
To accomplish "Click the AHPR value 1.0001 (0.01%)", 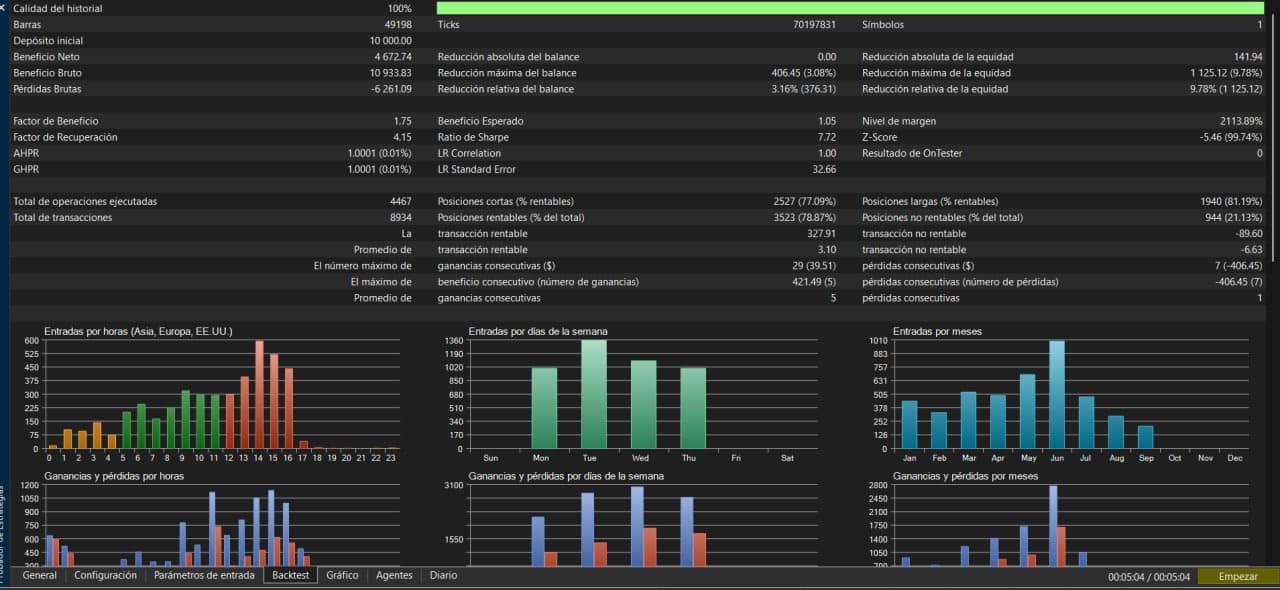I will 380,153.
